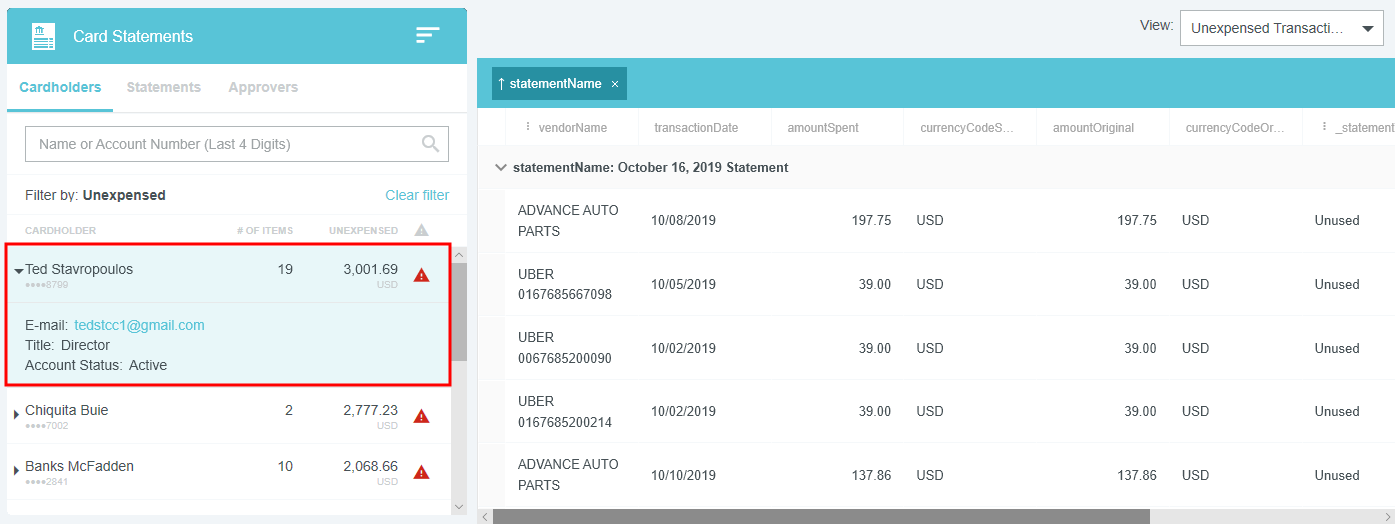
Task: Expand Banks McFadden cardholder row
Action: 16,470
